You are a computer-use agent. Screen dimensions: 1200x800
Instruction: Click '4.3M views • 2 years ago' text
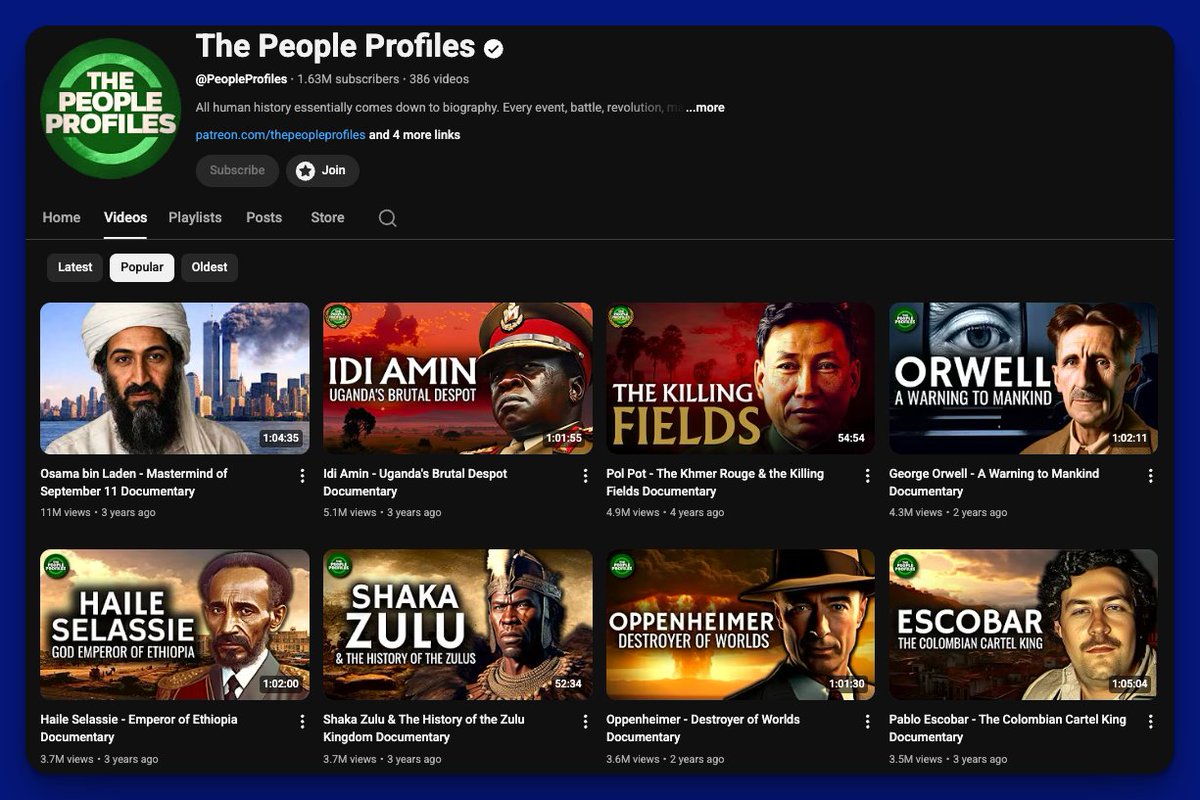pos(948,512)
